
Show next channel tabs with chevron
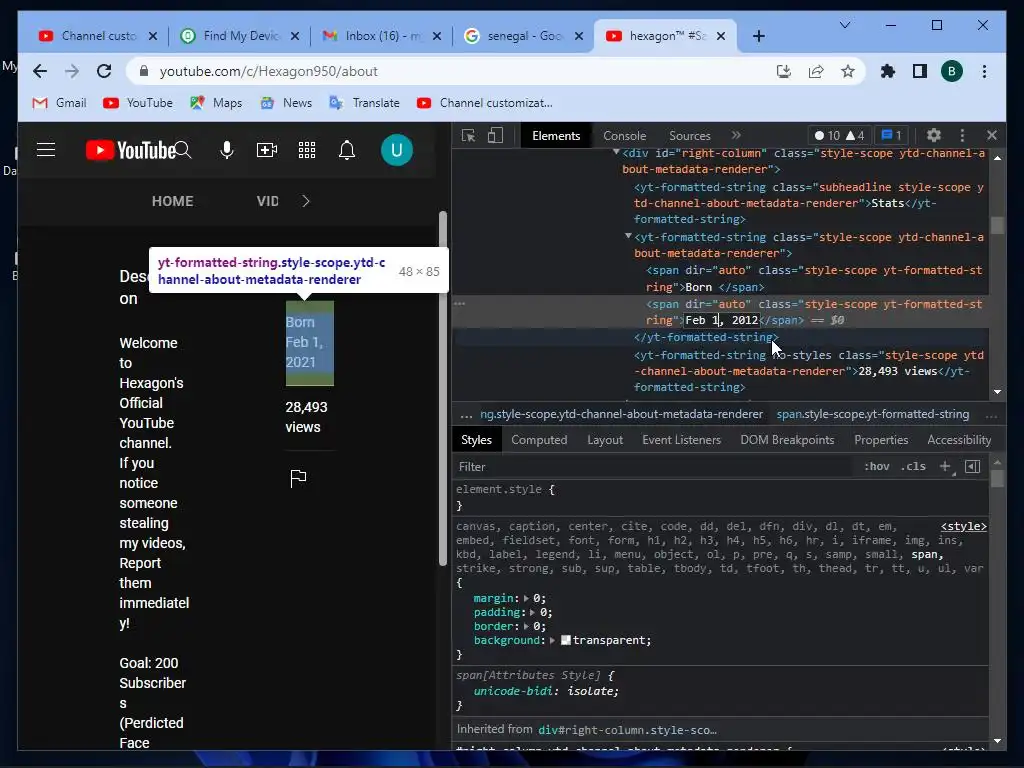tap(306, 201)
